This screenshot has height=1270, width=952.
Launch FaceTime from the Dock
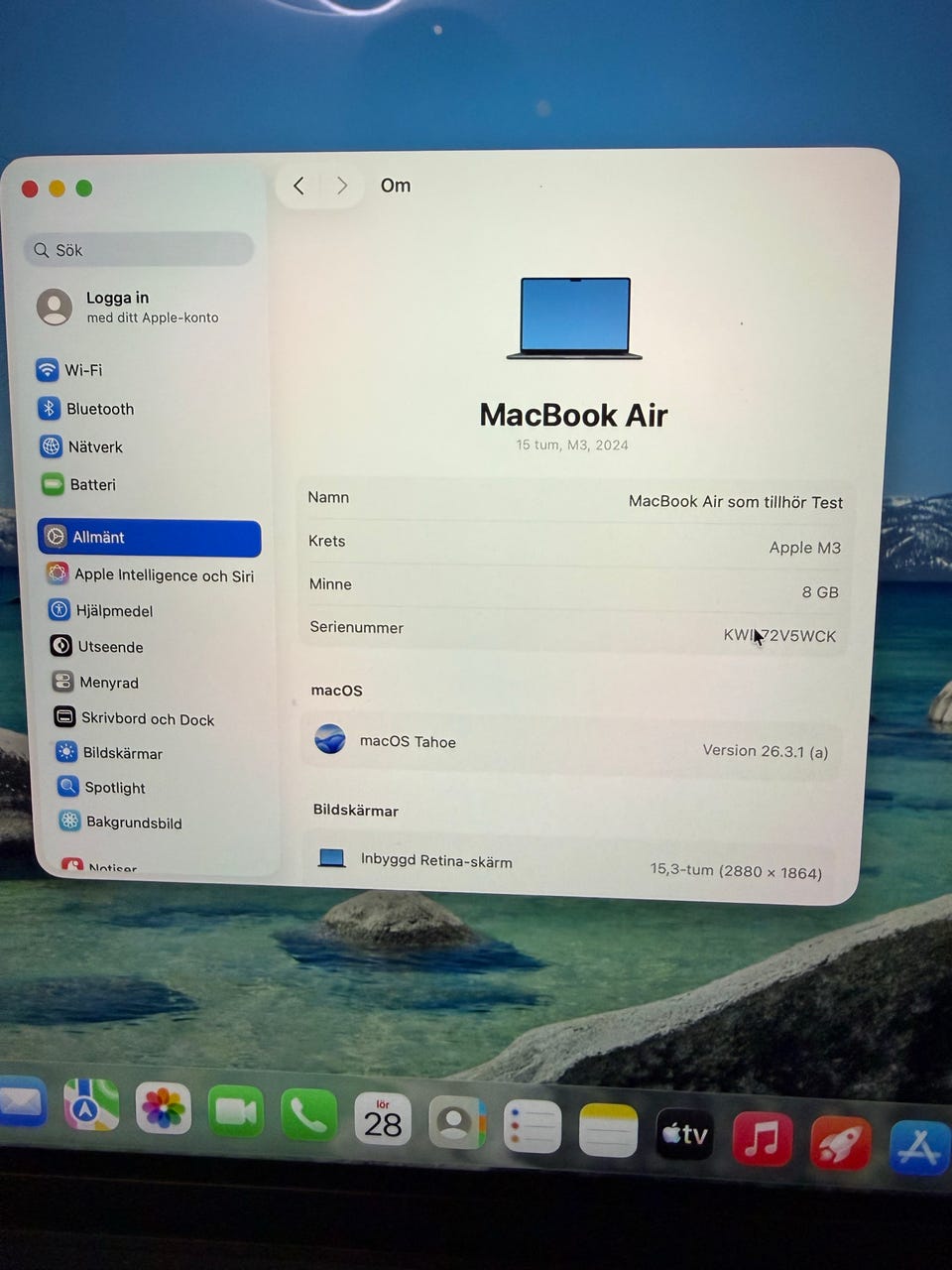236,1112
